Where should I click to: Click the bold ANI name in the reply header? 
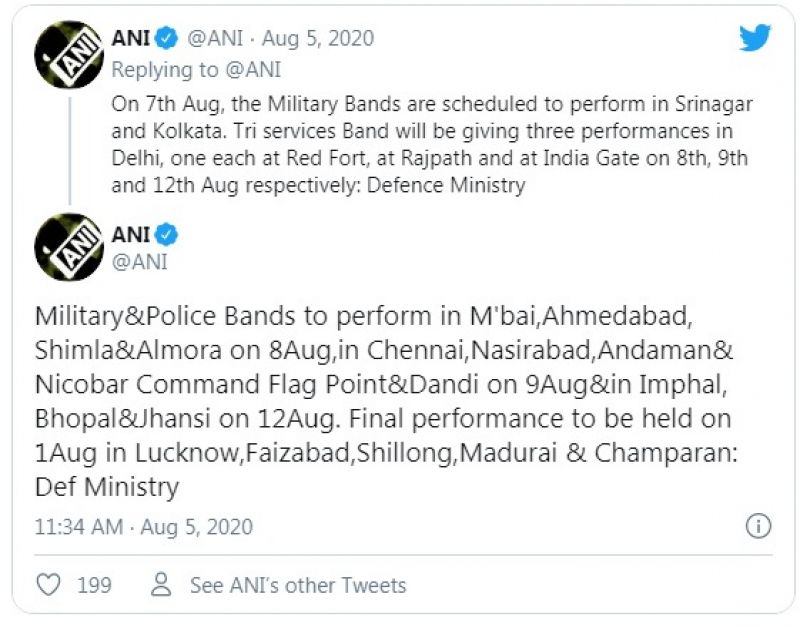click(x=130, y=39)
